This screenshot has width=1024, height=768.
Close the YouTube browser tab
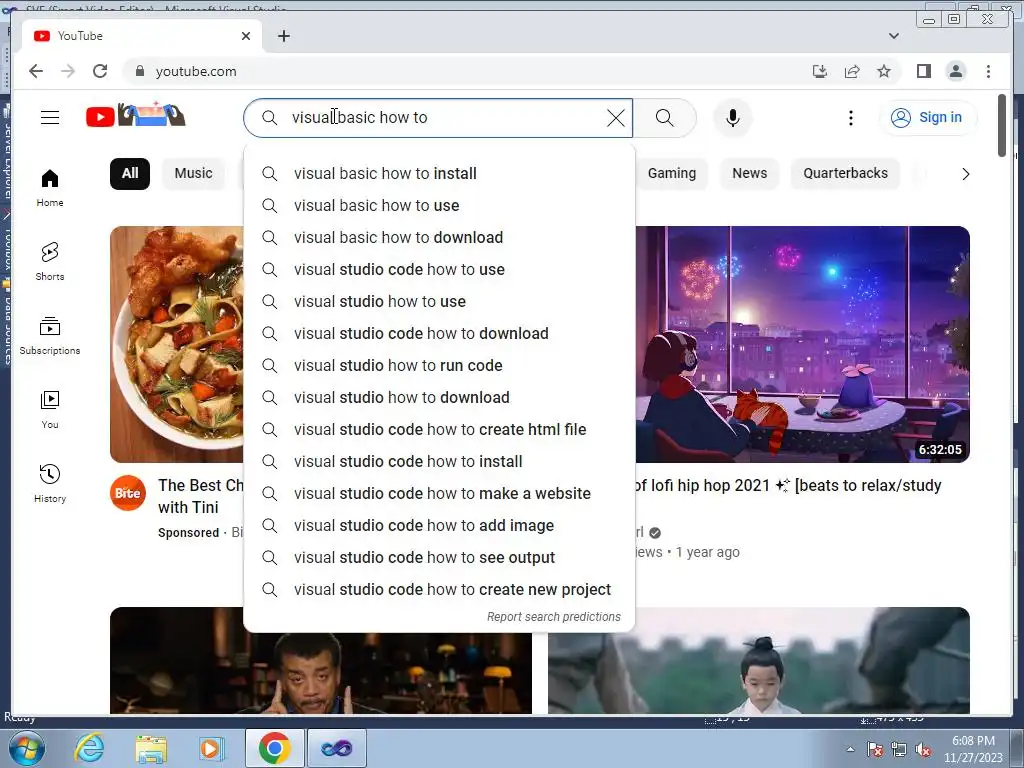pyautogui.click(x=246, y=36)
